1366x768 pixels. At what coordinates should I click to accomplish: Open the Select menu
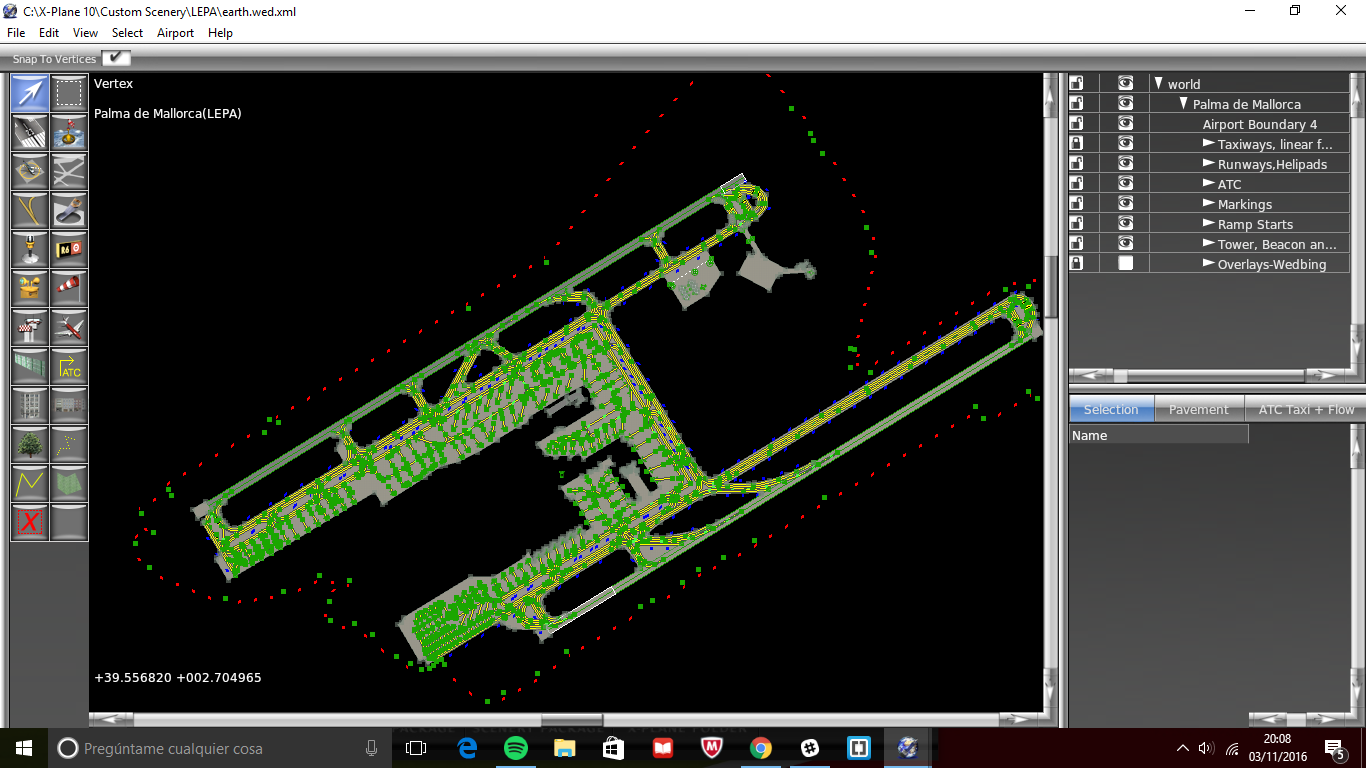tap(127, 33)
